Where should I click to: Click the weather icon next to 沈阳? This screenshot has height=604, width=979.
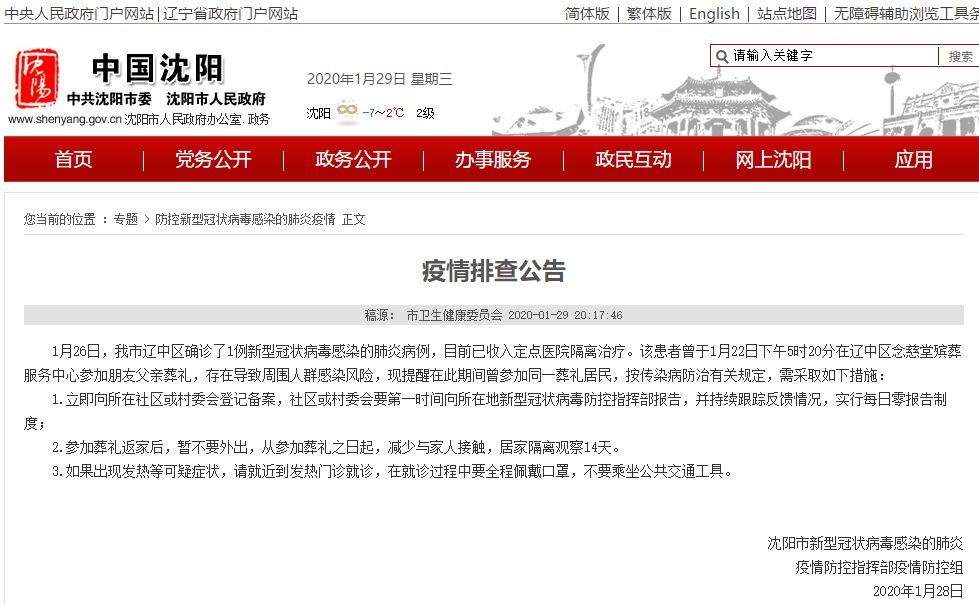347,112
